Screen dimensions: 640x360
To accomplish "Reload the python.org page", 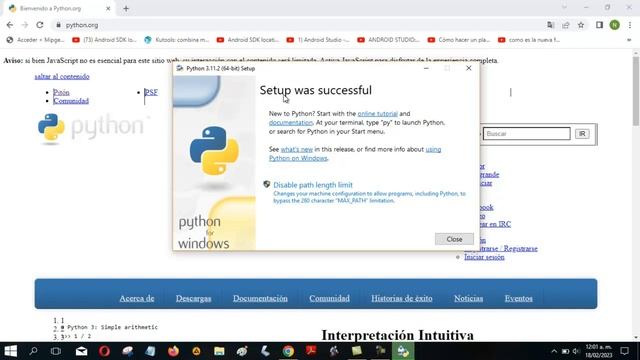I will coord(40,25).
